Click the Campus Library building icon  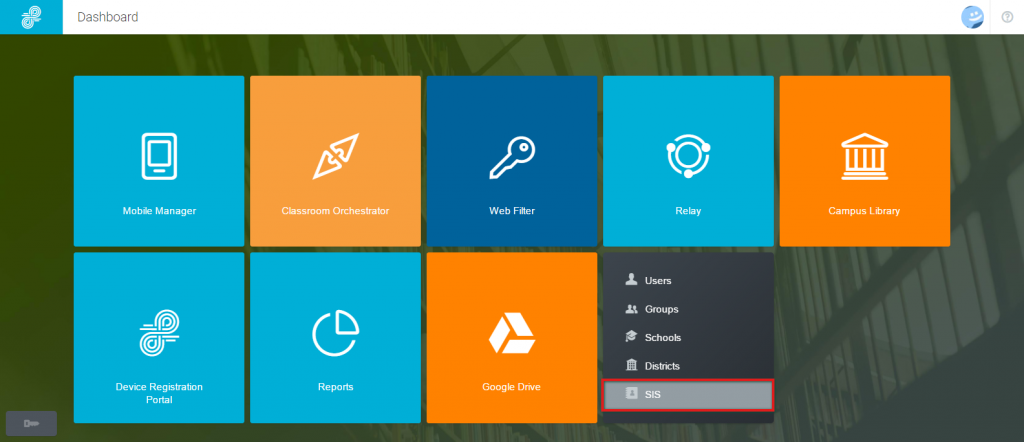864,157
